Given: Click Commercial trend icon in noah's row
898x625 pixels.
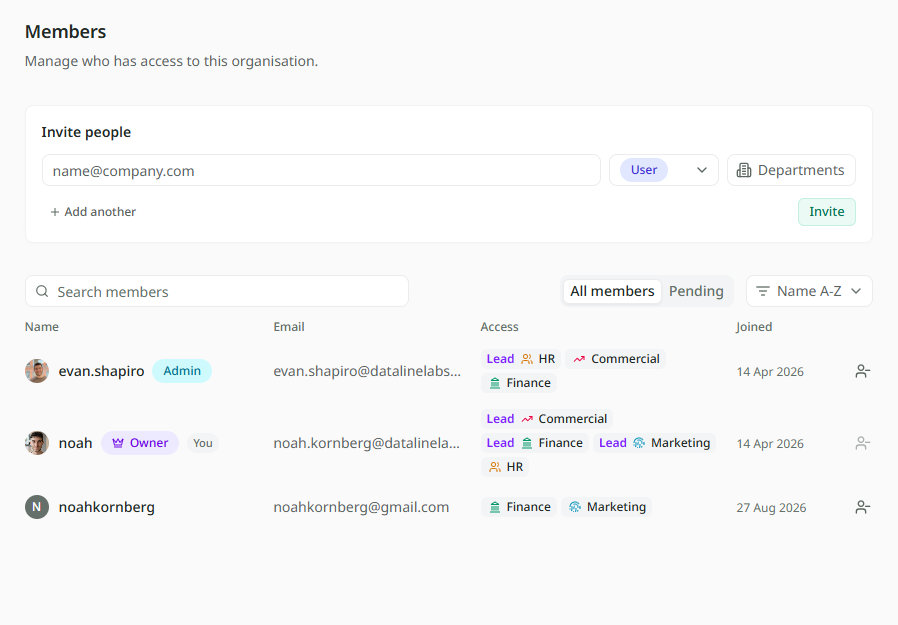Looking at the screenshot, I should 527,419.
